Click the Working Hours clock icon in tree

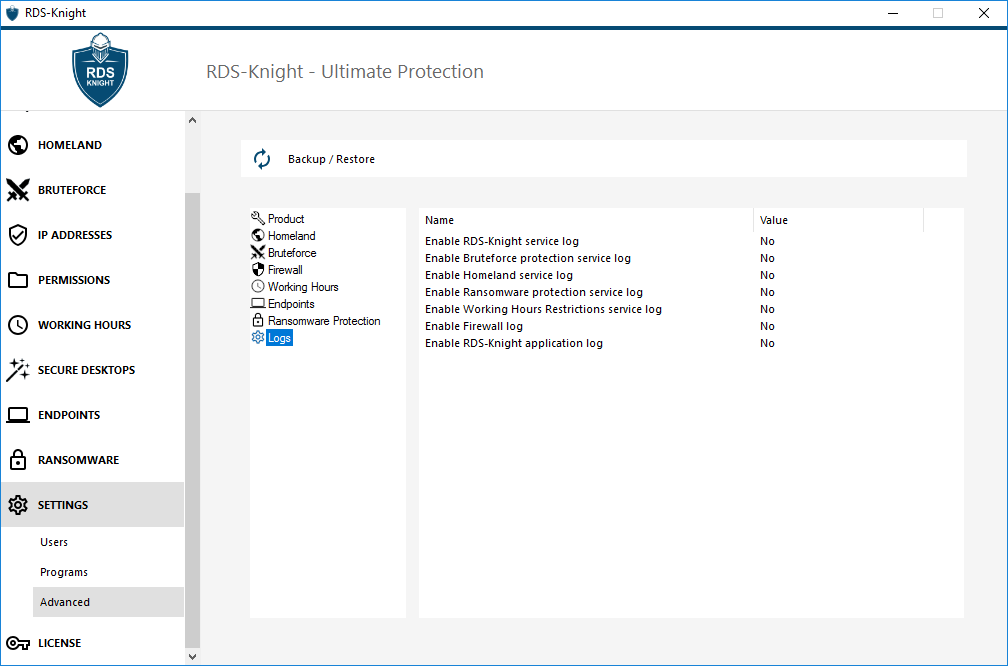point(258,286)
